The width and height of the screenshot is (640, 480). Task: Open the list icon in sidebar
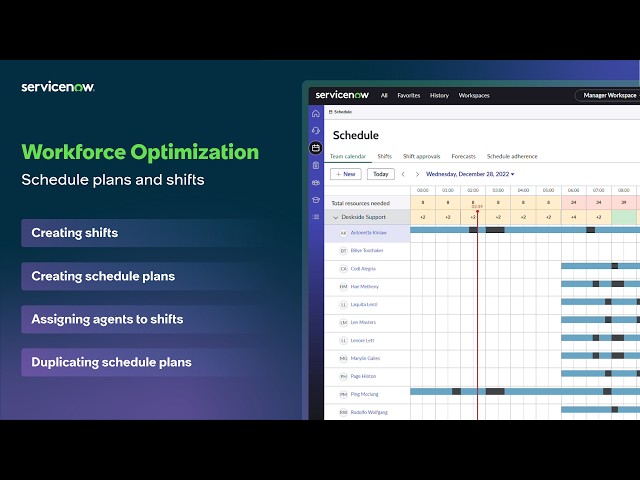316,217
